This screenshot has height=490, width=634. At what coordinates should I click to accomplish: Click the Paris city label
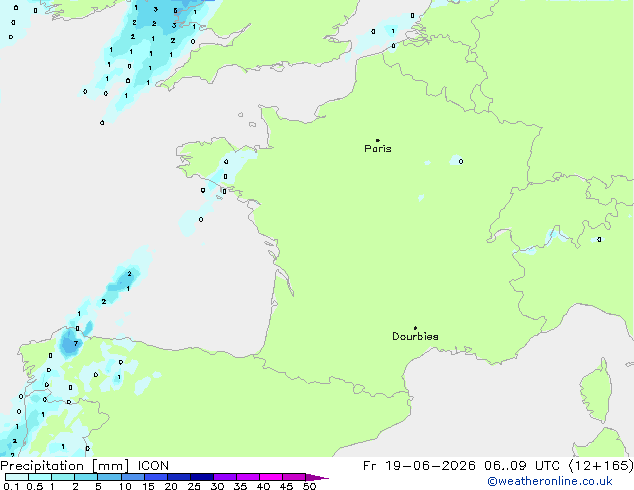pos(378,149)
